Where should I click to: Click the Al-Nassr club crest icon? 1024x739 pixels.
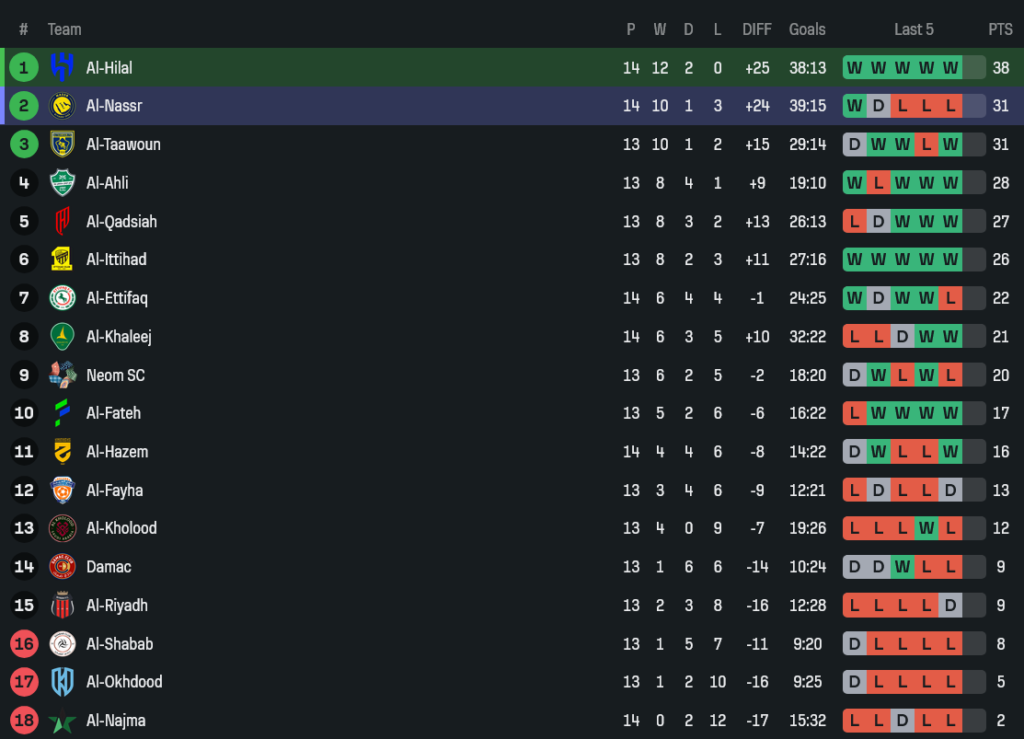(62, 106)
